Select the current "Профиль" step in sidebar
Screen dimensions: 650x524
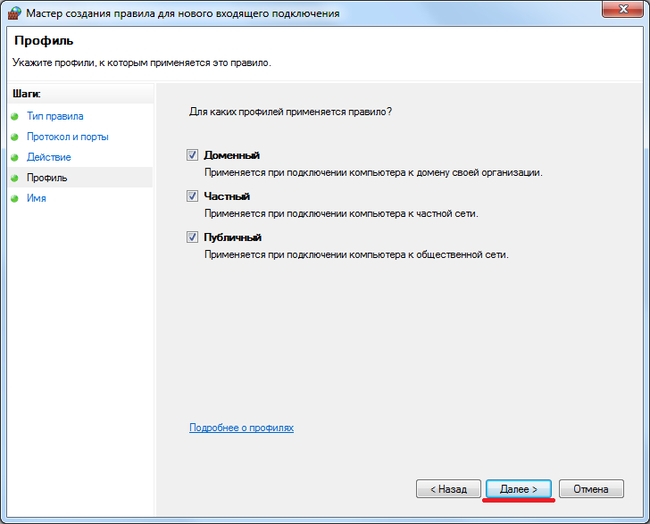[x=47, y=178]
